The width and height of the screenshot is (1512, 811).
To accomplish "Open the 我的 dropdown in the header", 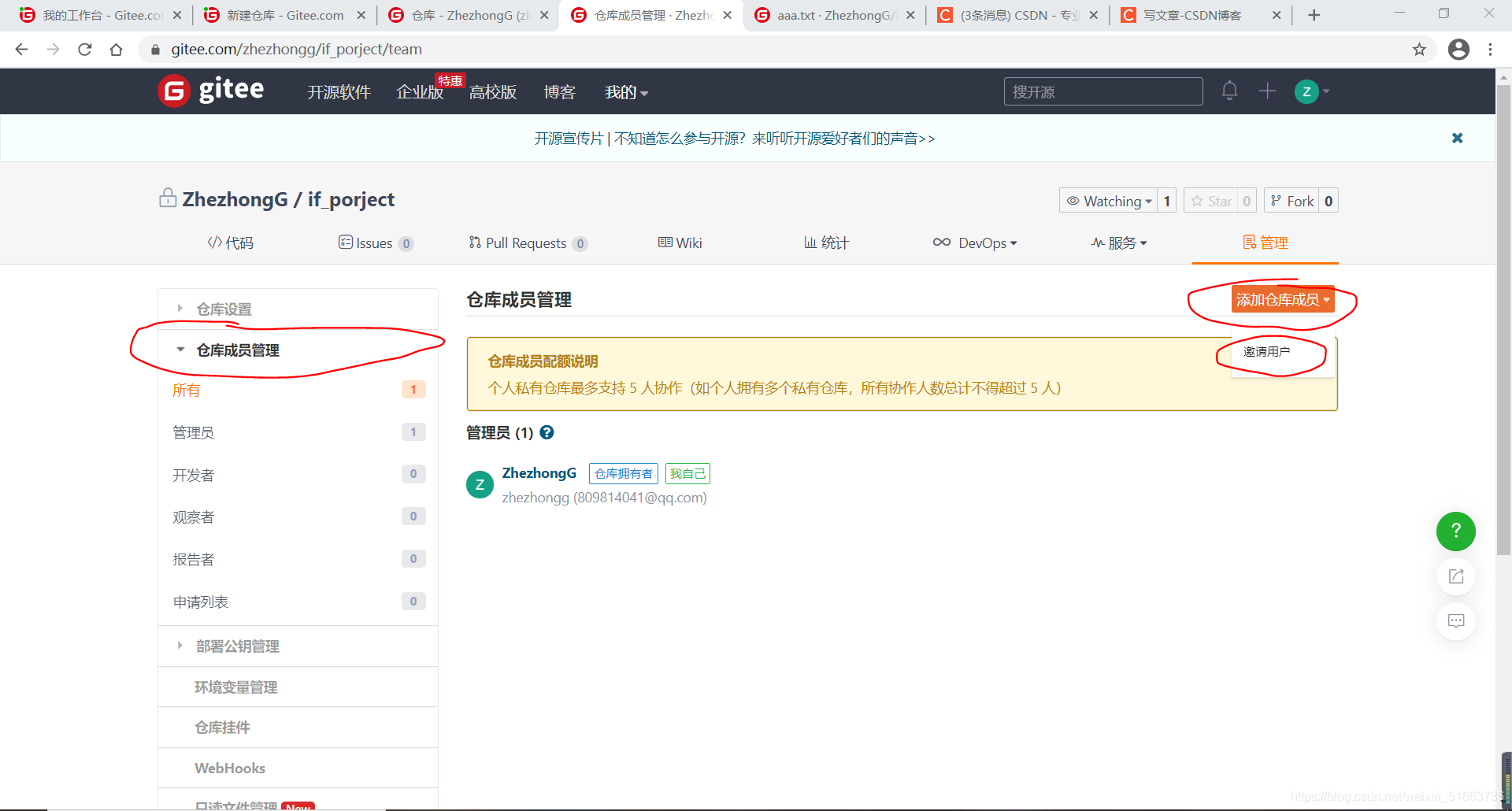I will 626,92.
